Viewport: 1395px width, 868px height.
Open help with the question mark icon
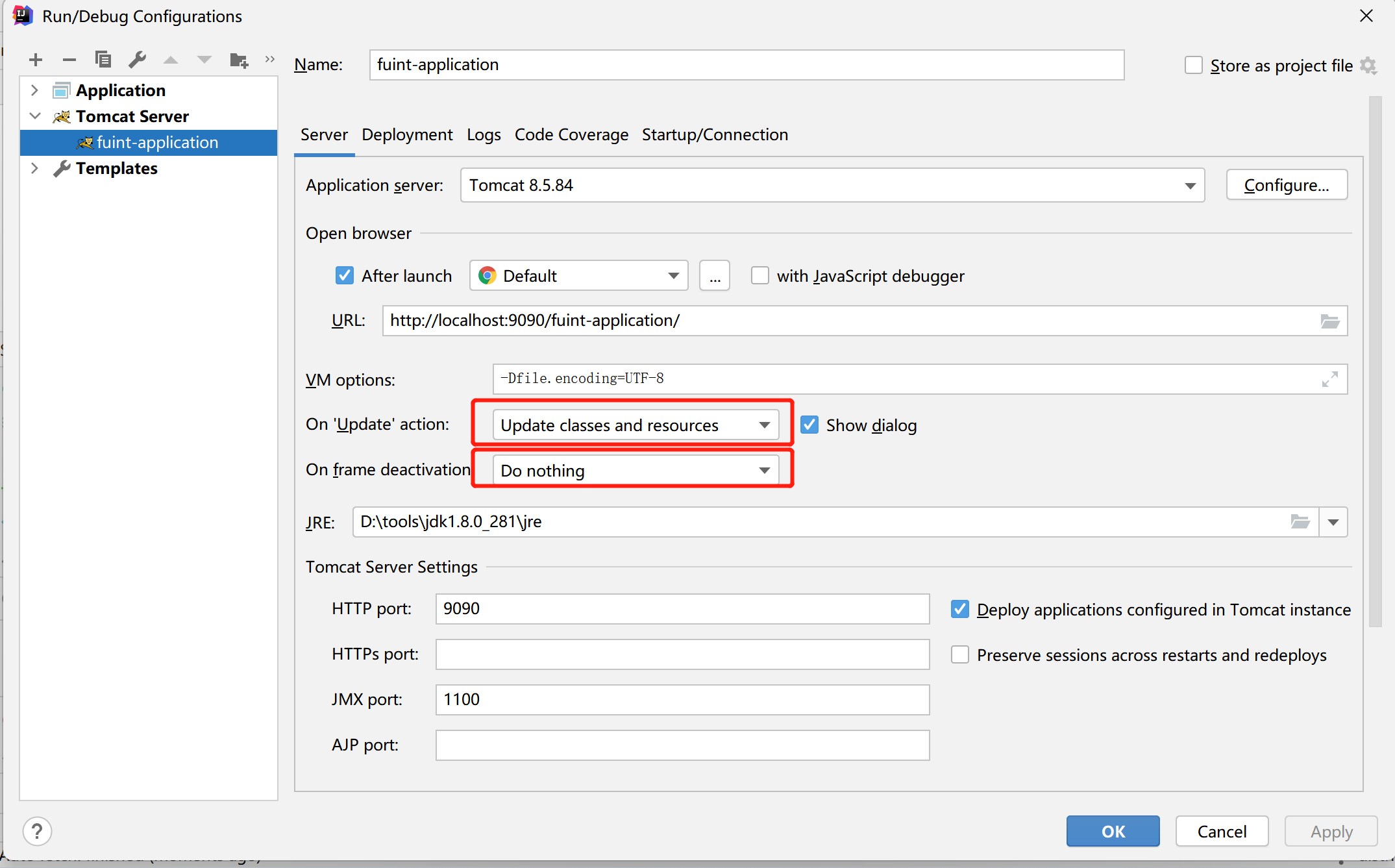[x=37, y=831]
